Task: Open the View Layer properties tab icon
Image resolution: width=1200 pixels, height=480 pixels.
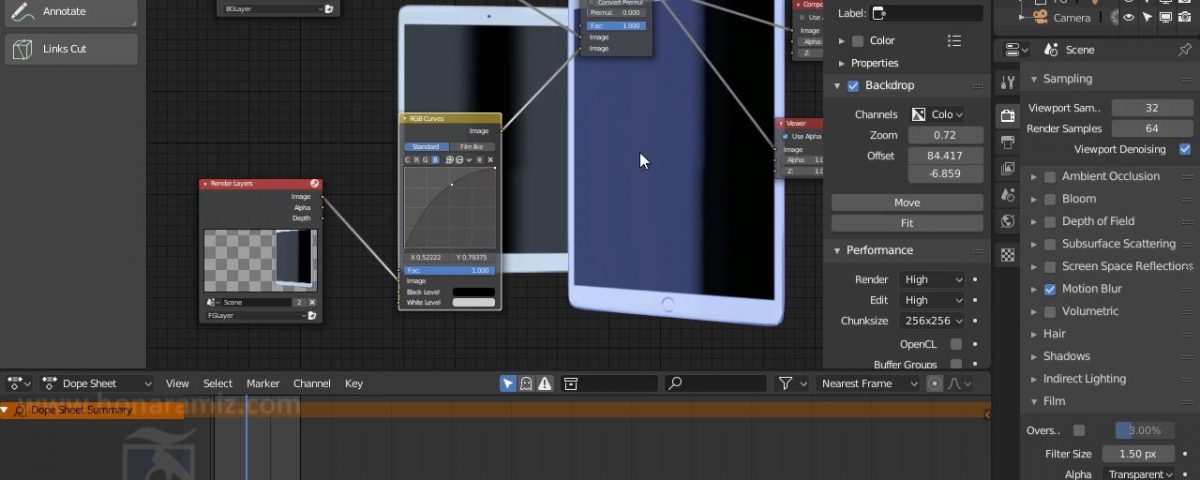Action: [1008, 169]
